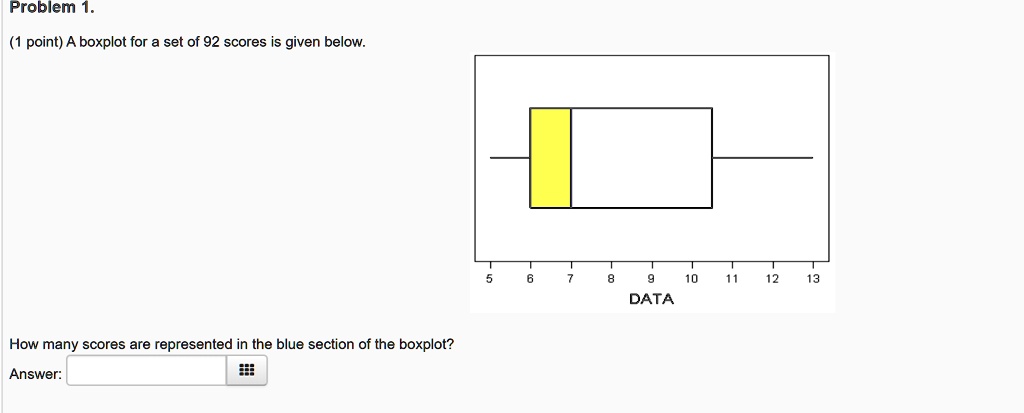This screenshot has width=1024, height=413.
Task: Click the axis tick label 13
Action: click(x=812, y=279)
